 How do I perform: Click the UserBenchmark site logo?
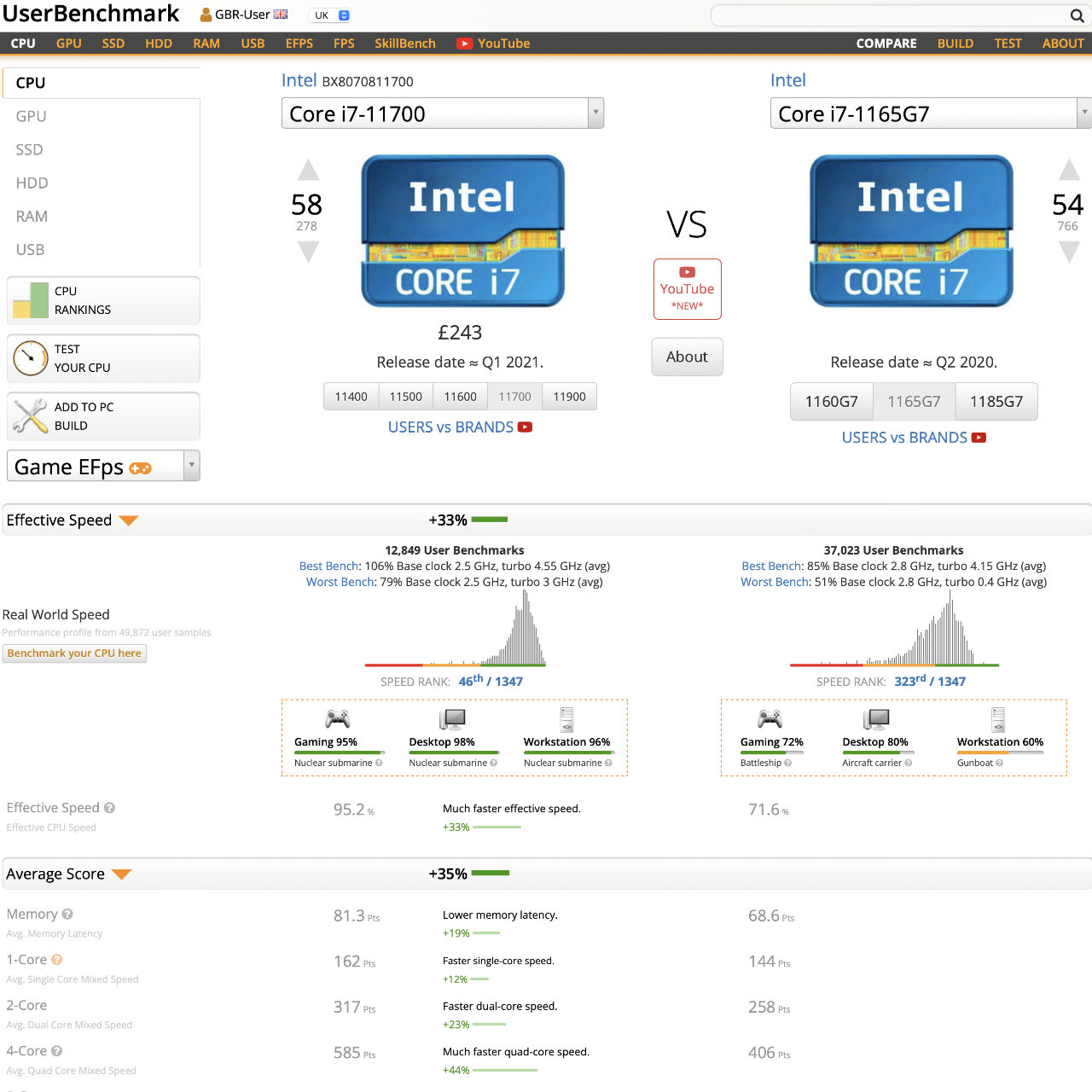point(90,14)
